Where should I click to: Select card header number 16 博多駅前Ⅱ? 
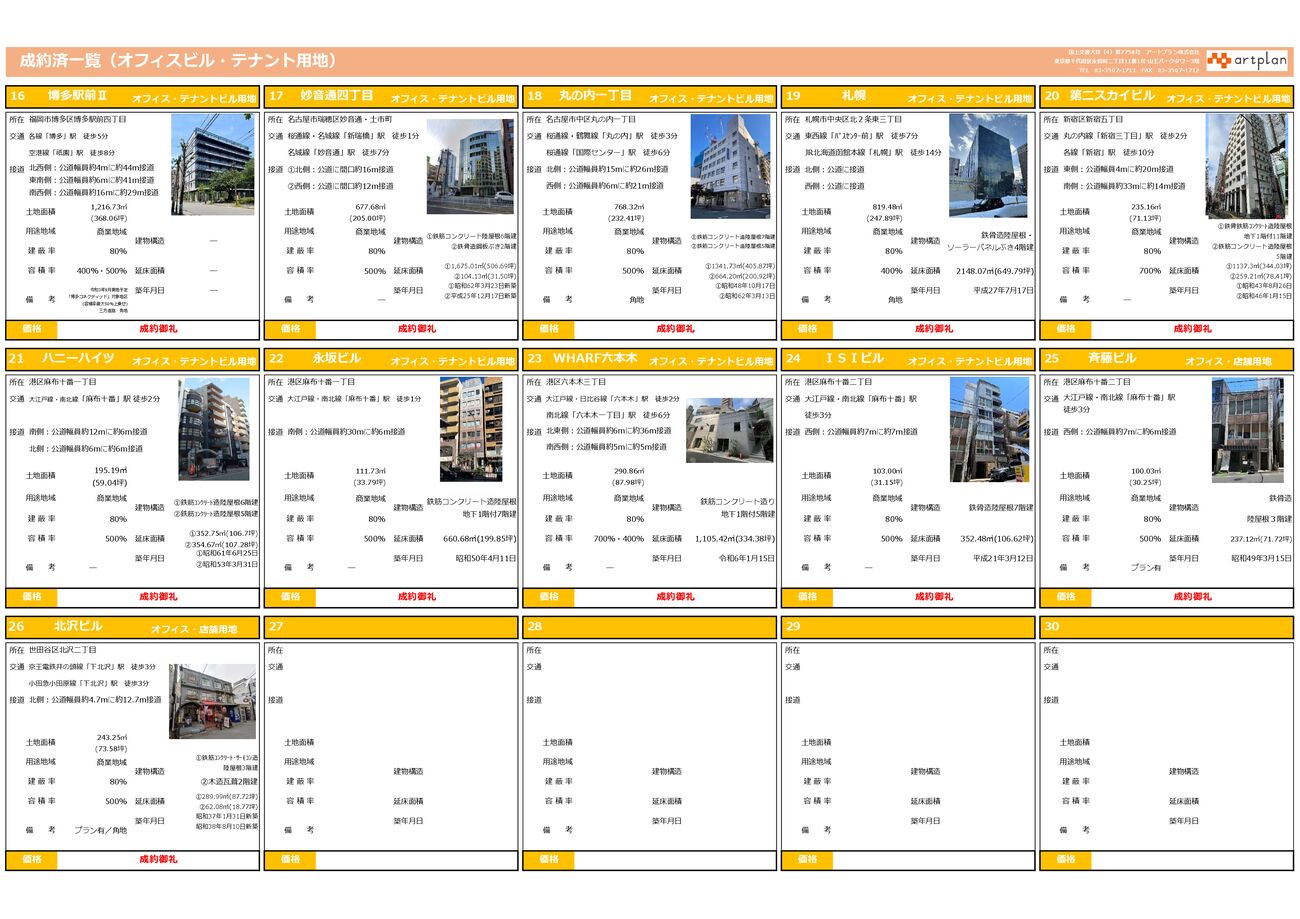[132, 97]
